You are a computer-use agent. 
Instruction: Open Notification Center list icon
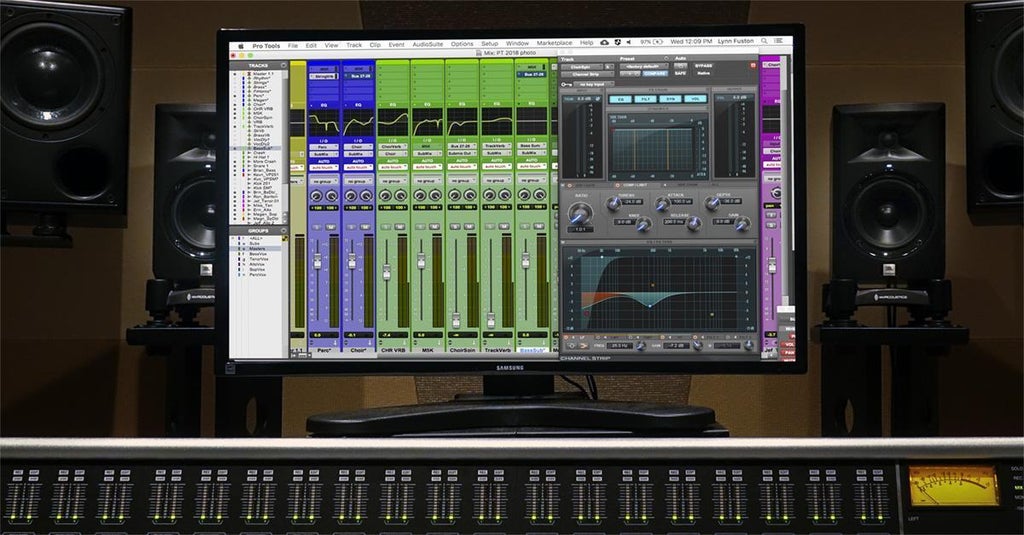[x=778, y=41]
